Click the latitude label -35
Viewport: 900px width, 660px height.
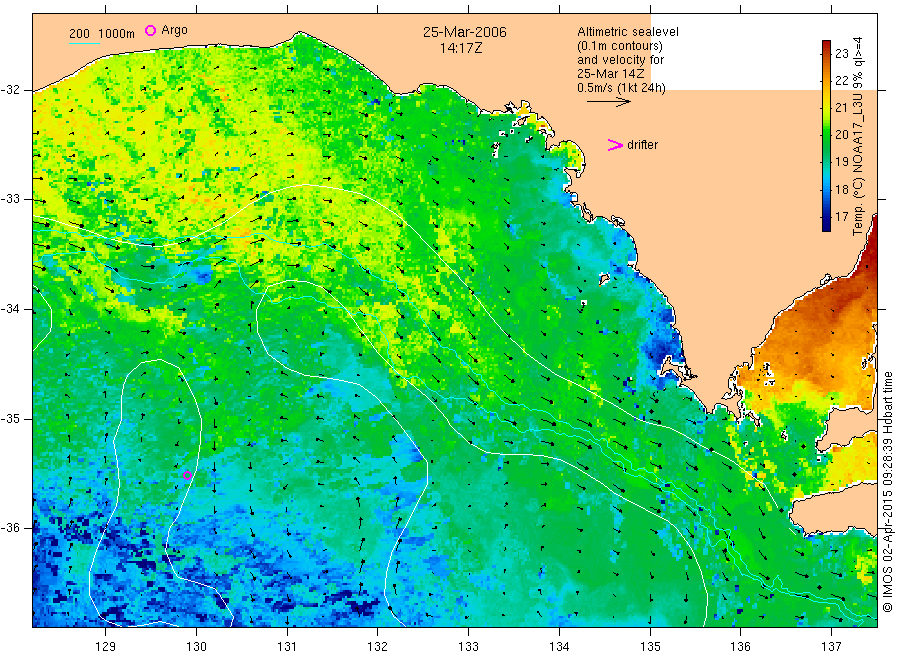pyautogui.click(x=10, y=418)
